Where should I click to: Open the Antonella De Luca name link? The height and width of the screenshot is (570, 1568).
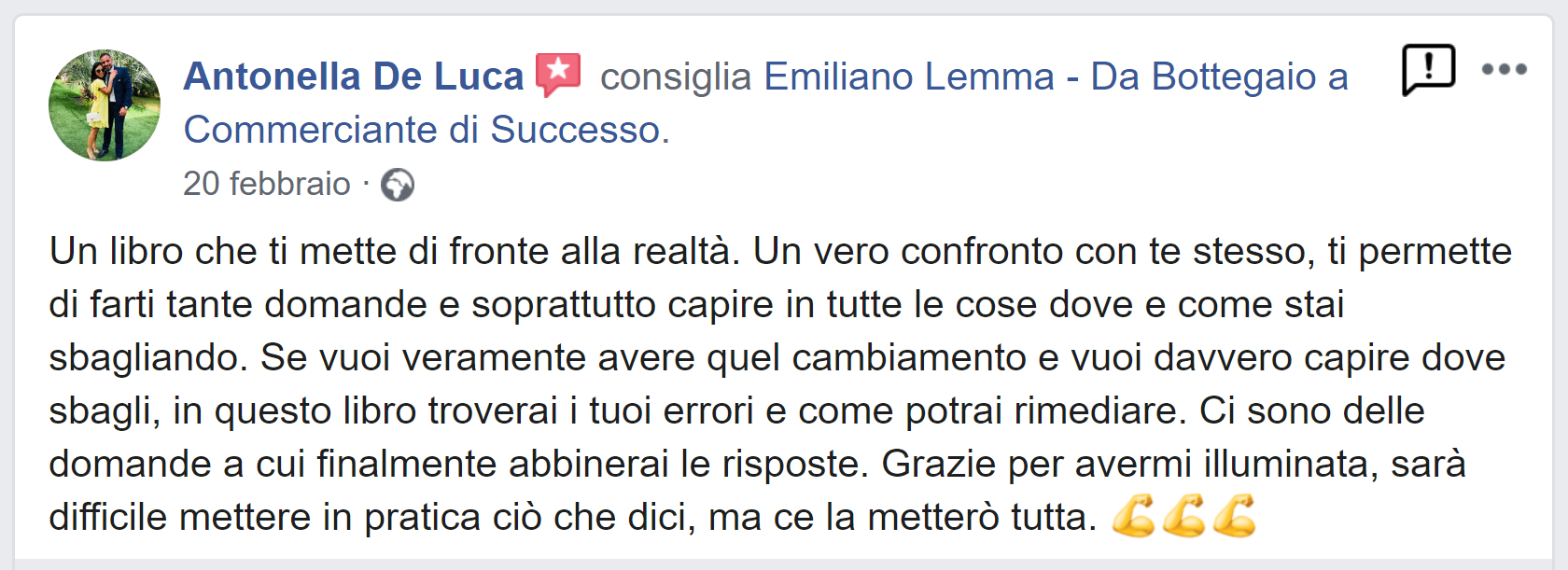pos(354,76)
